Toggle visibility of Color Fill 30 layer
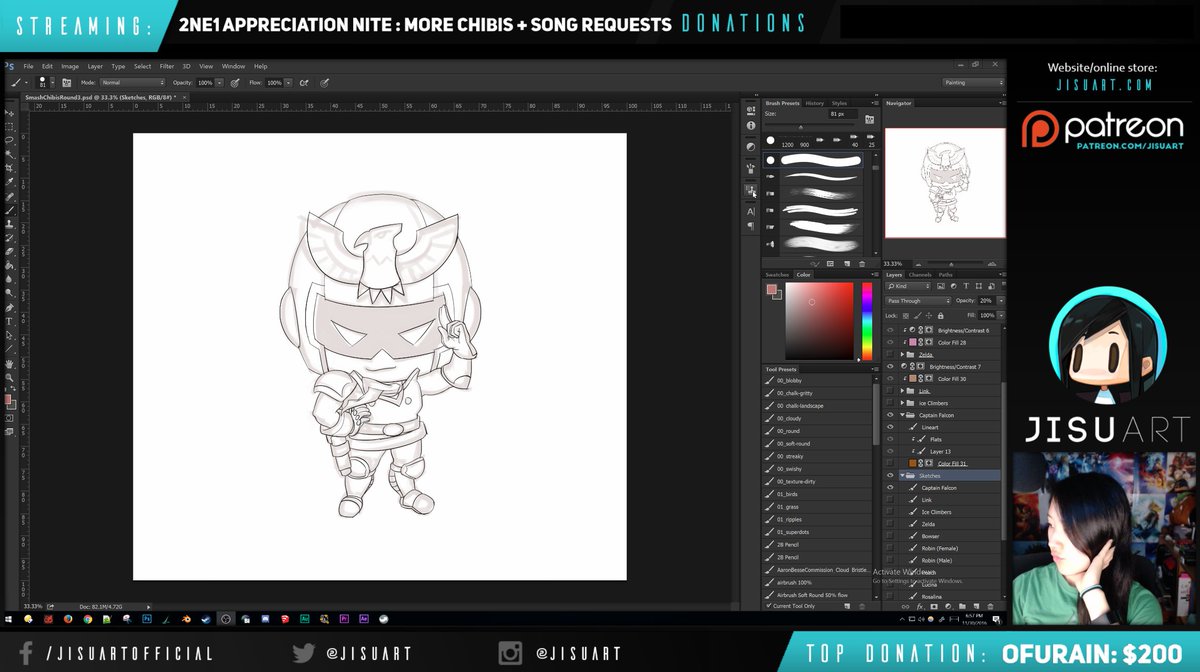Image resolution: width=1200 pixels, height=672 pixels. point(889,379)
